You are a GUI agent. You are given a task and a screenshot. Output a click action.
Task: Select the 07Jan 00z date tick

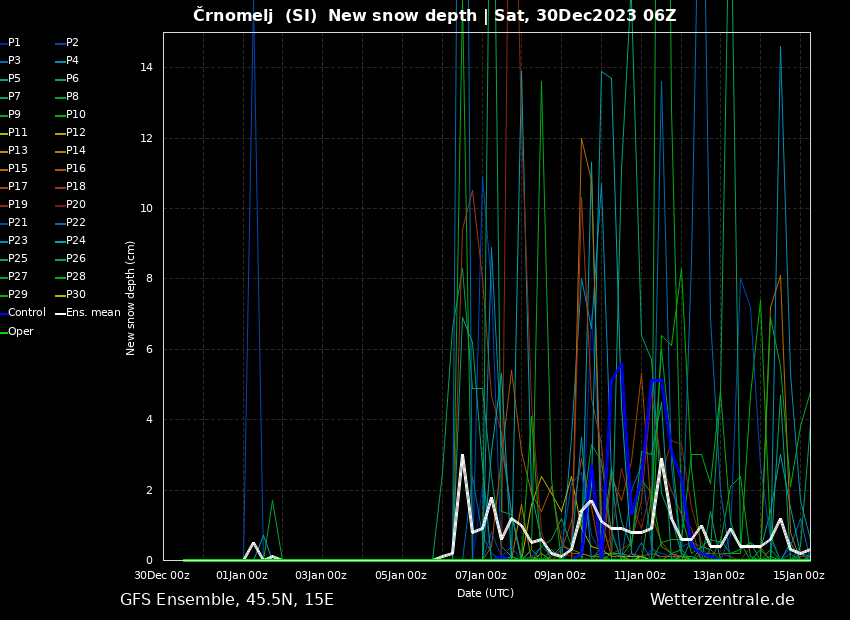pos(481,576)
